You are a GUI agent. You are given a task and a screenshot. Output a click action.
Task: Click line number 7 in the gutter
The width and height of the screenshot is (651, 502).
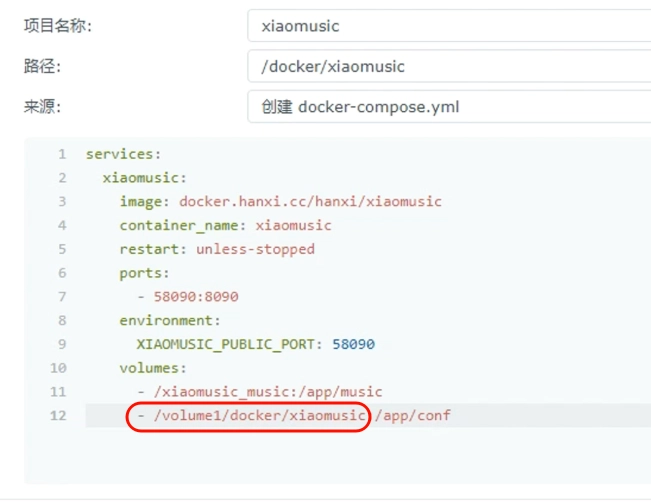(62, 296)
